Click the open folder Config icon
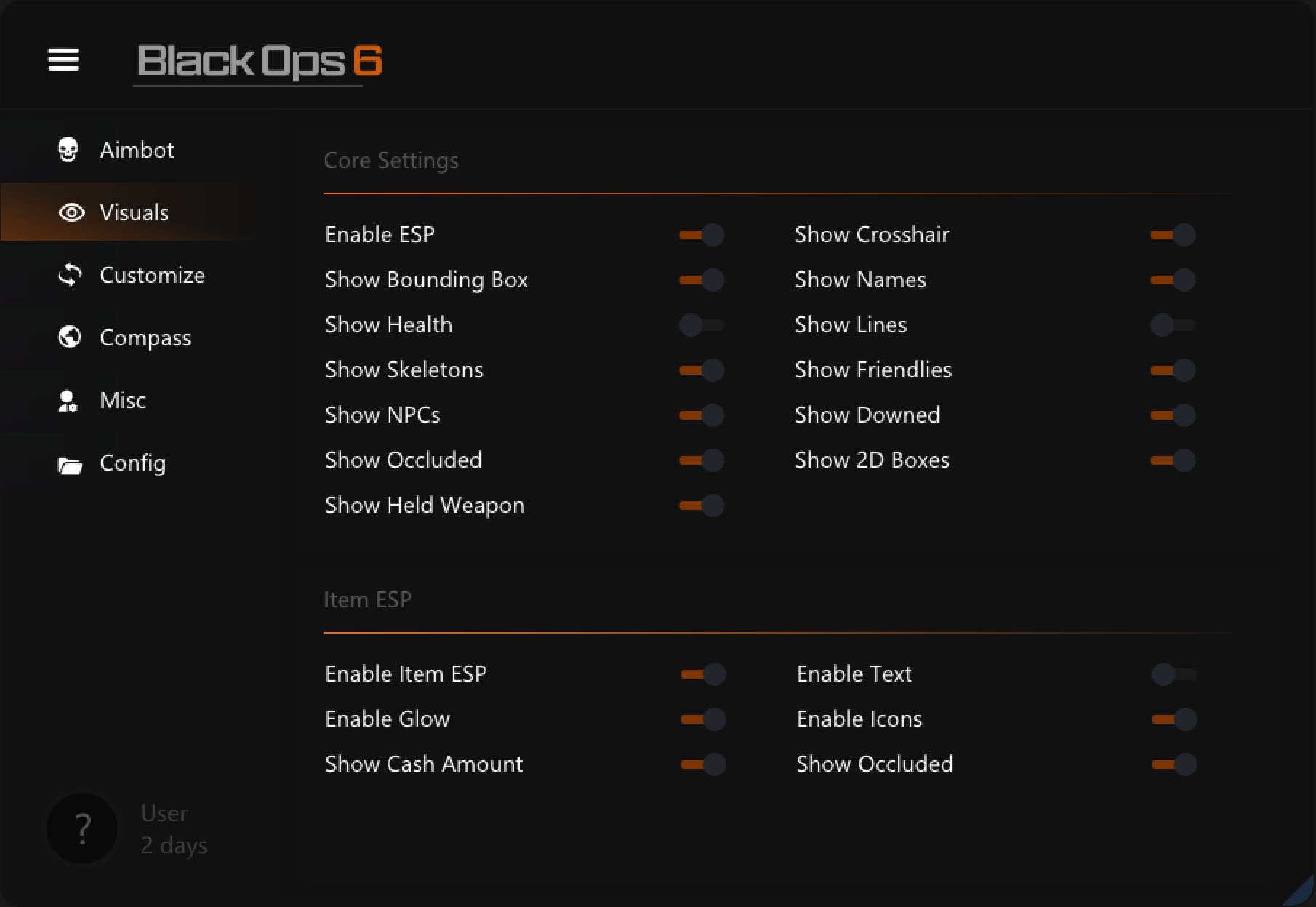The height and width of the screenshot is (907, 1316). [x=70, y=464]
